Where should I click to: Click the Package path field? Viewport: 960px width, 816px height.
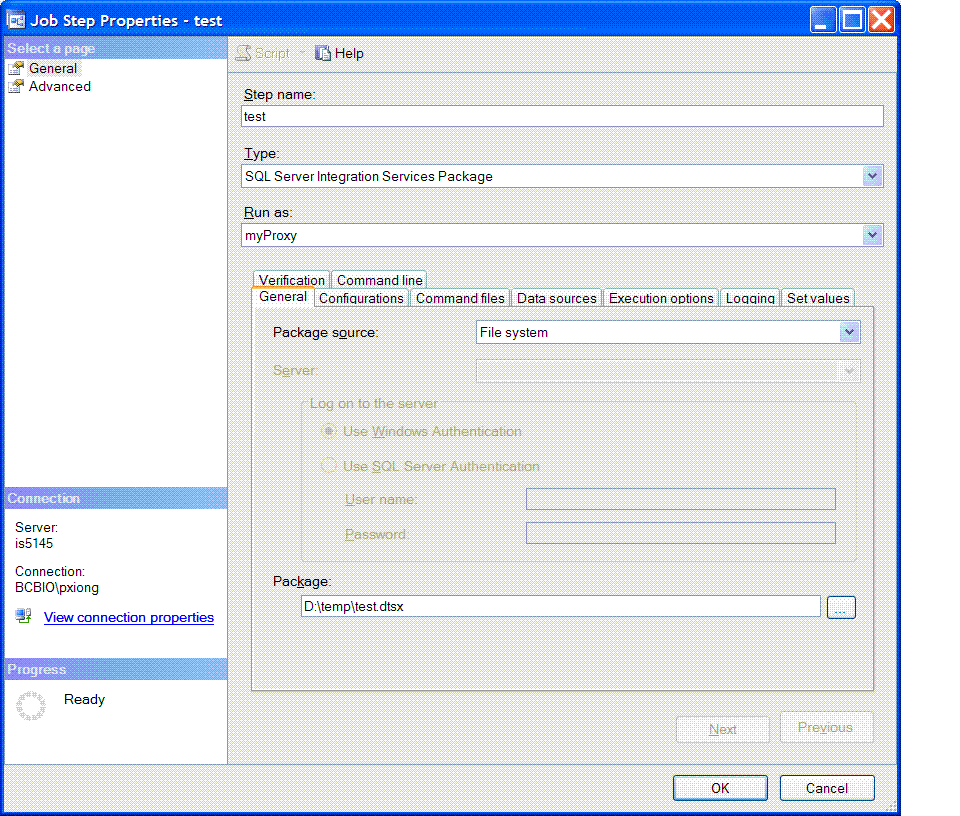pos(560,607)
